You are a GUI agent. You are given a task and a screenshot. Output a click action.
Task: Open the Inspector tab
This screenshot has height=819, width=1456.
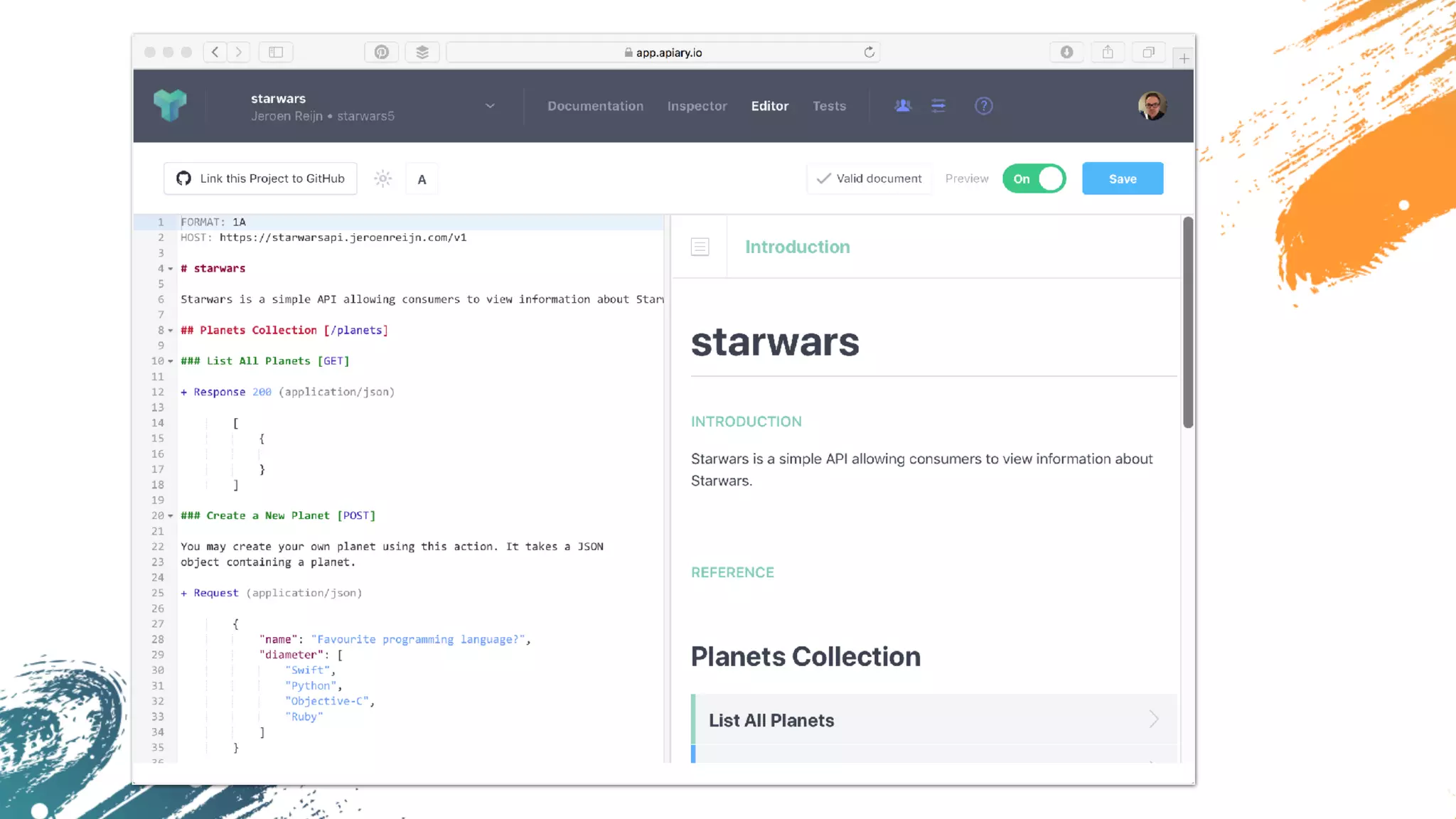point(697,106)
